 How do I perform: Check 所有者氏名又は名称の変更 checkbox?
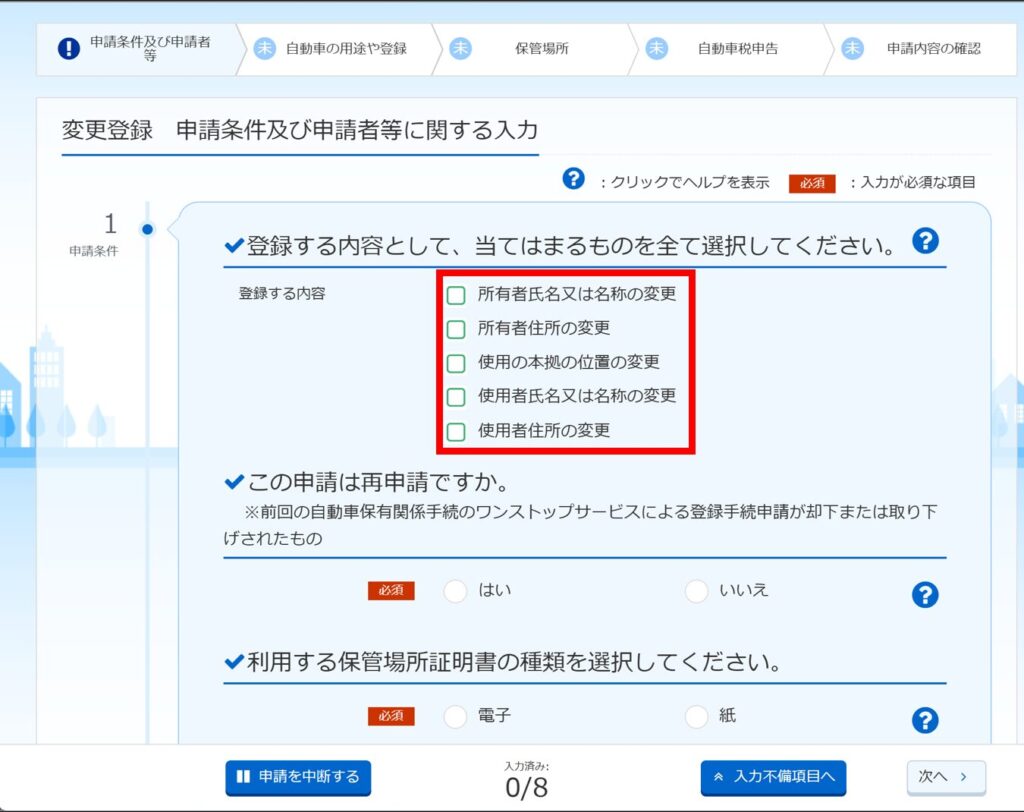point(456,295)
